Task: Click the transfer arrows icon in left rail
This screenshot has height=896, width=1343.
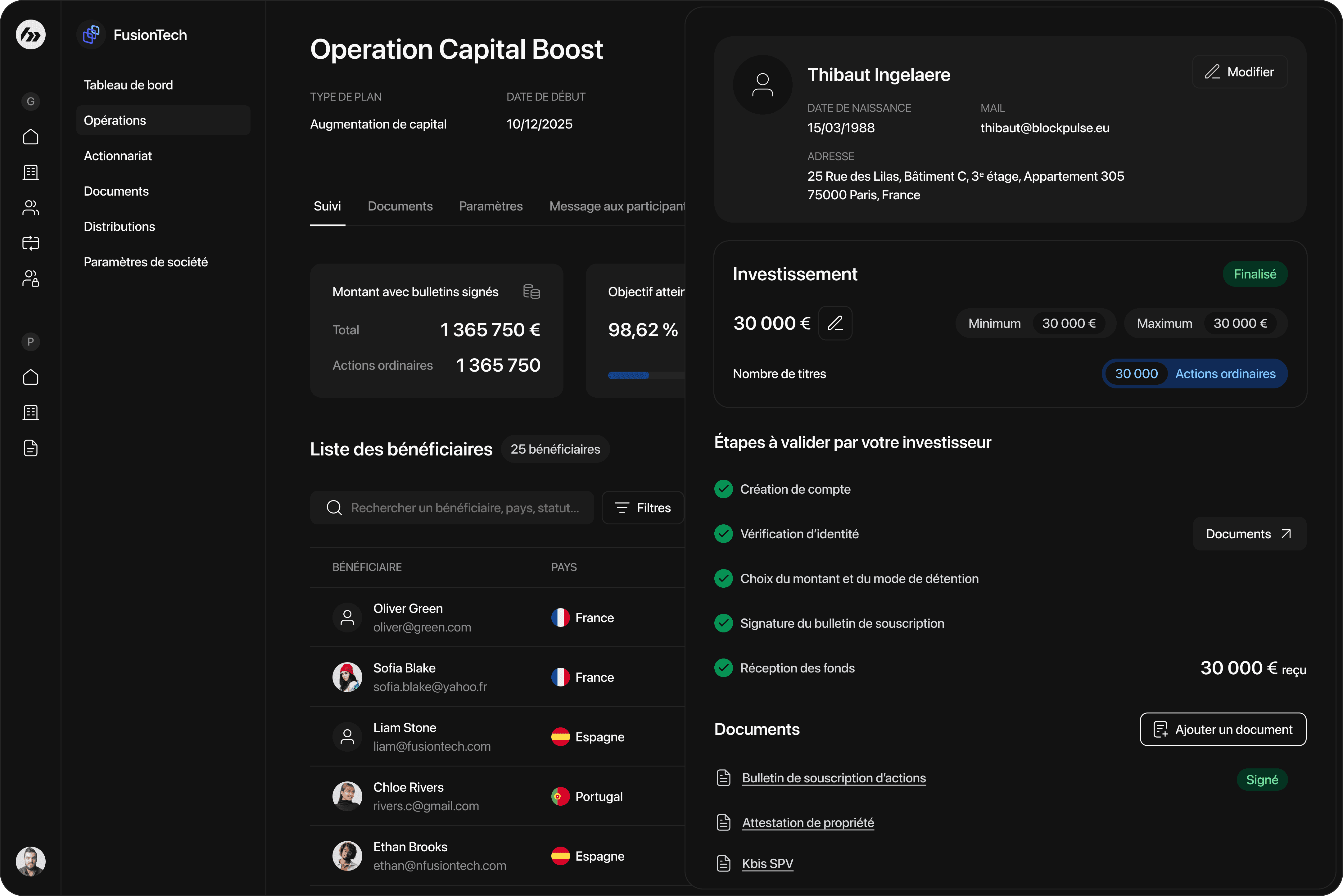Action: tap(30, 243)
